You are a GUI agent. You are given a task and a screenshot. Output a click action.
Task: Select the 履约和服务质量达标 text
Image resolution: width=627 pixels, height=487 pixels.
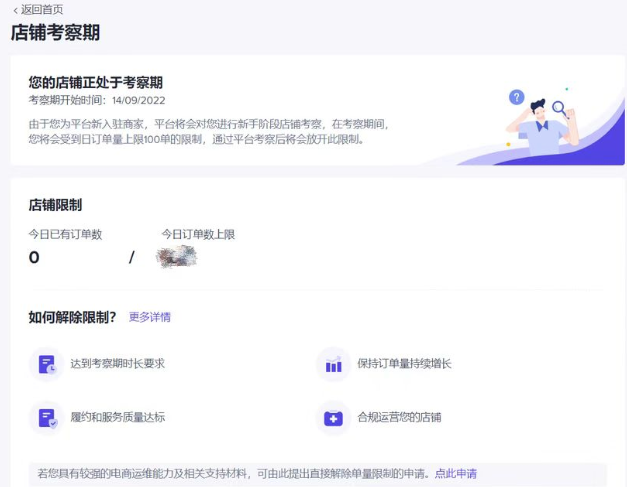pos(117,417)
